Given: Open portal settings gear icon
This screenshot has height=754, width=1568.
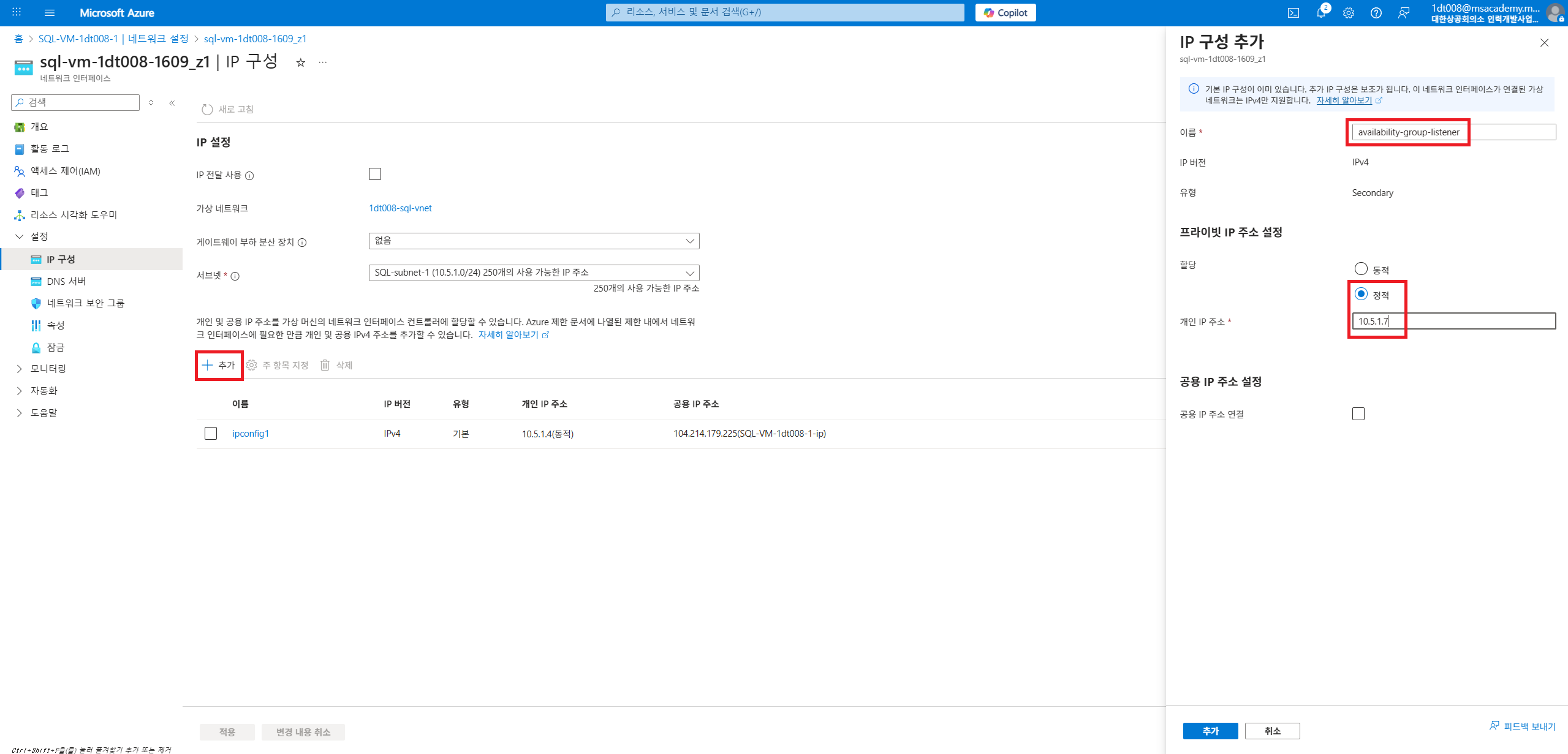Looking at the screenshot, I should point(1348,13).
